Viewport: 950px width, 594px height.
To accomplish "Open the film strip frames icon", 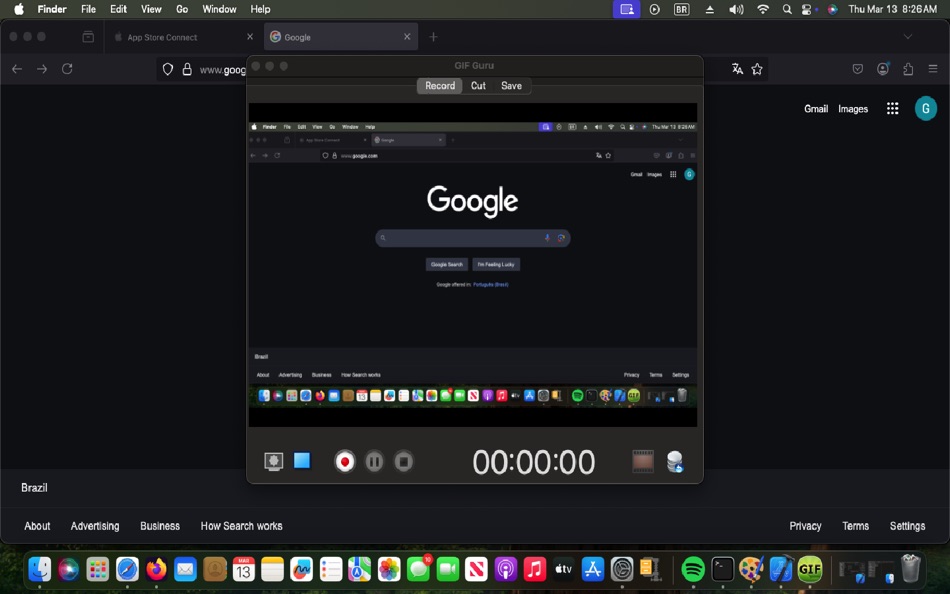I will [x=643, y=461].
